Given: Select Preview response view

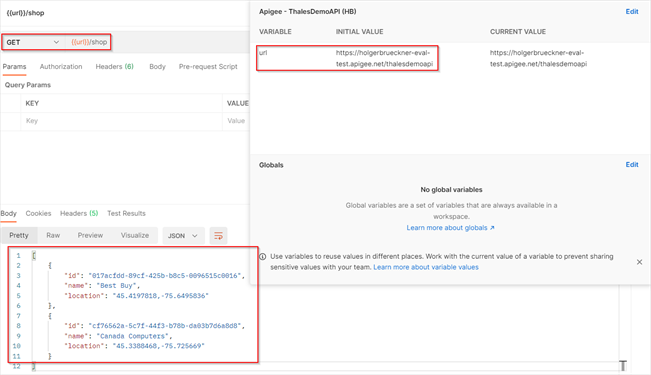Looking at the screenshot, I should (x=90, y=235).
